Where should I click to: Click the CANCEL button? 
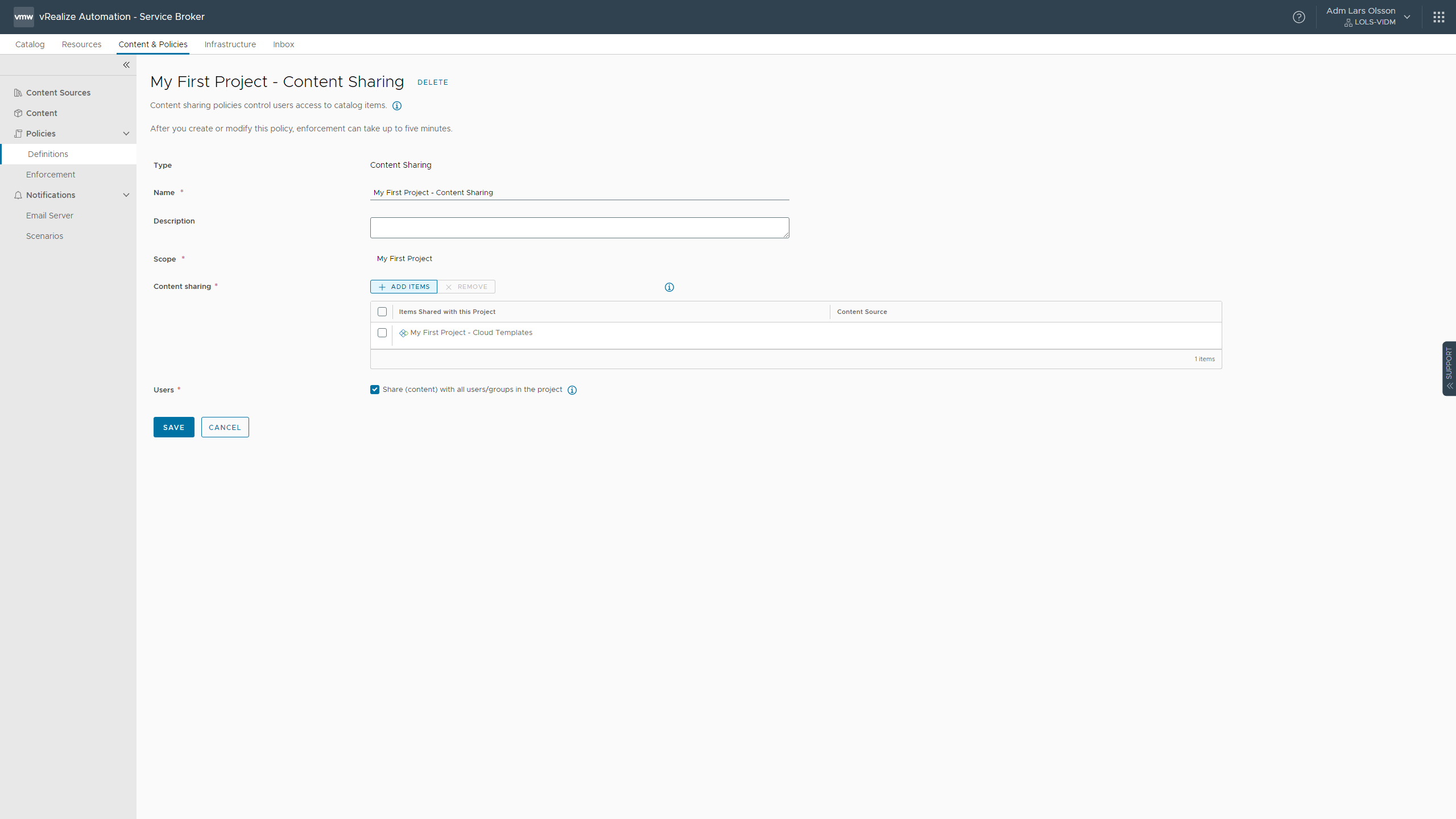225,427
